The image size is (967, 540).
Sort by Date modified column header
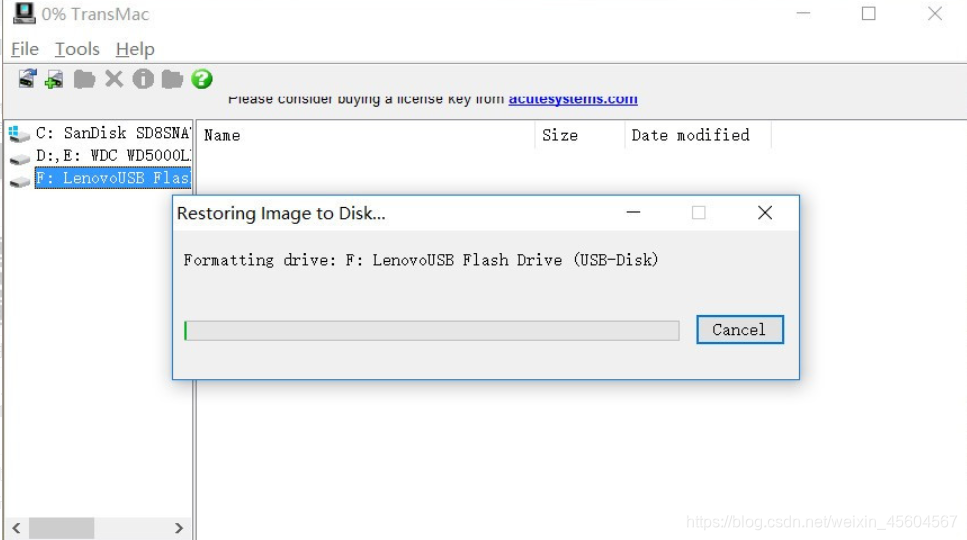697,135
